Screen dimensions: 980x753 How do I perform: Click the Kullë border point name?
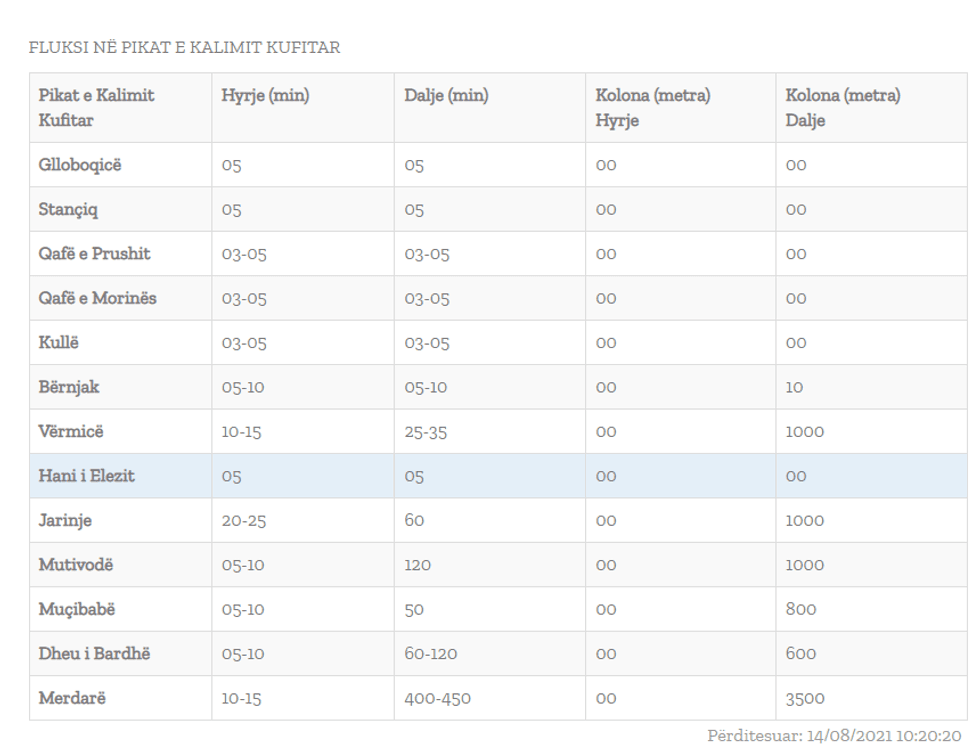(58, 342)
